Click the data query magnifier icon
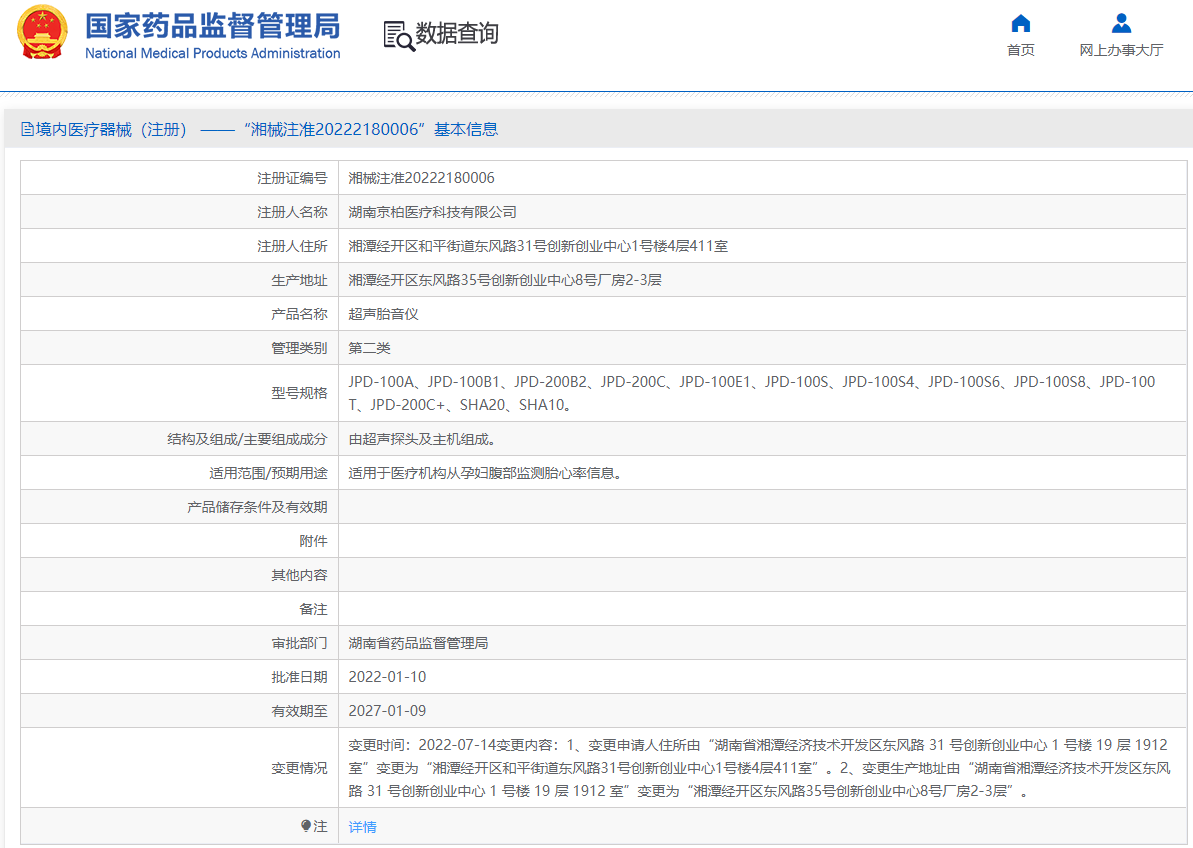1193x848 pixels. [x=399, y=35]
